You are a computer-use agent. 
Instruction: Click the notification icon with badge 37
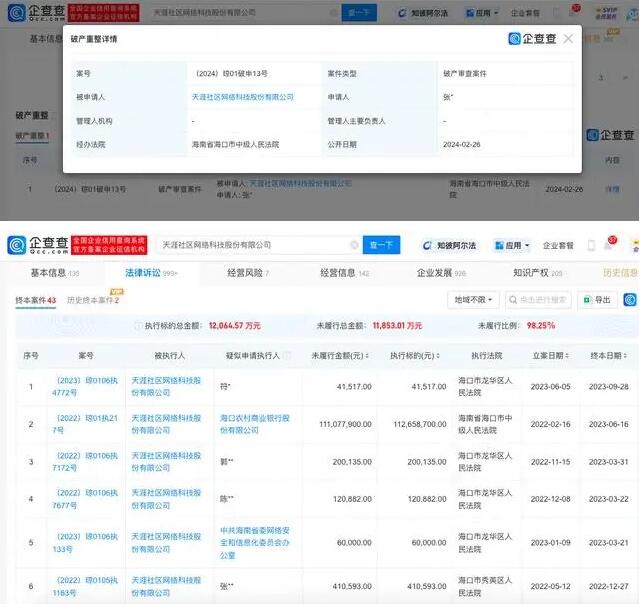[609, 245]
